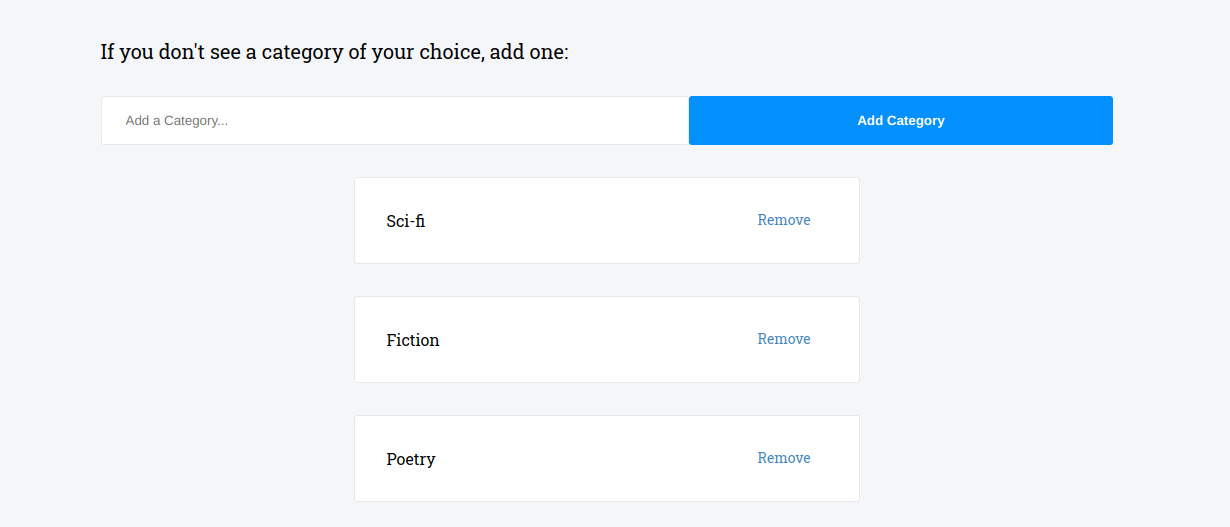Viewport: 1230px width, 527px height.
Task: Click the Fiction category name
Action: [x=413, y=340]
